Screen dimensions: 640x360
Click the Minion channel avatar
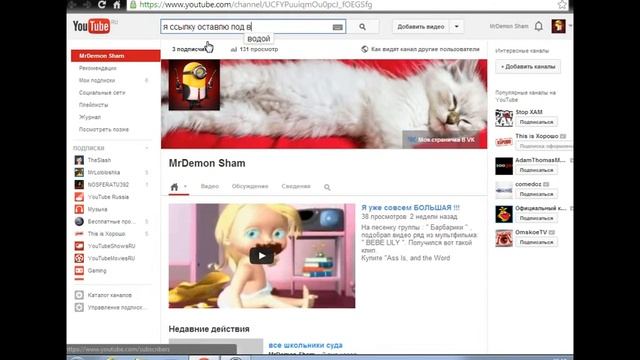click(194, 85)
